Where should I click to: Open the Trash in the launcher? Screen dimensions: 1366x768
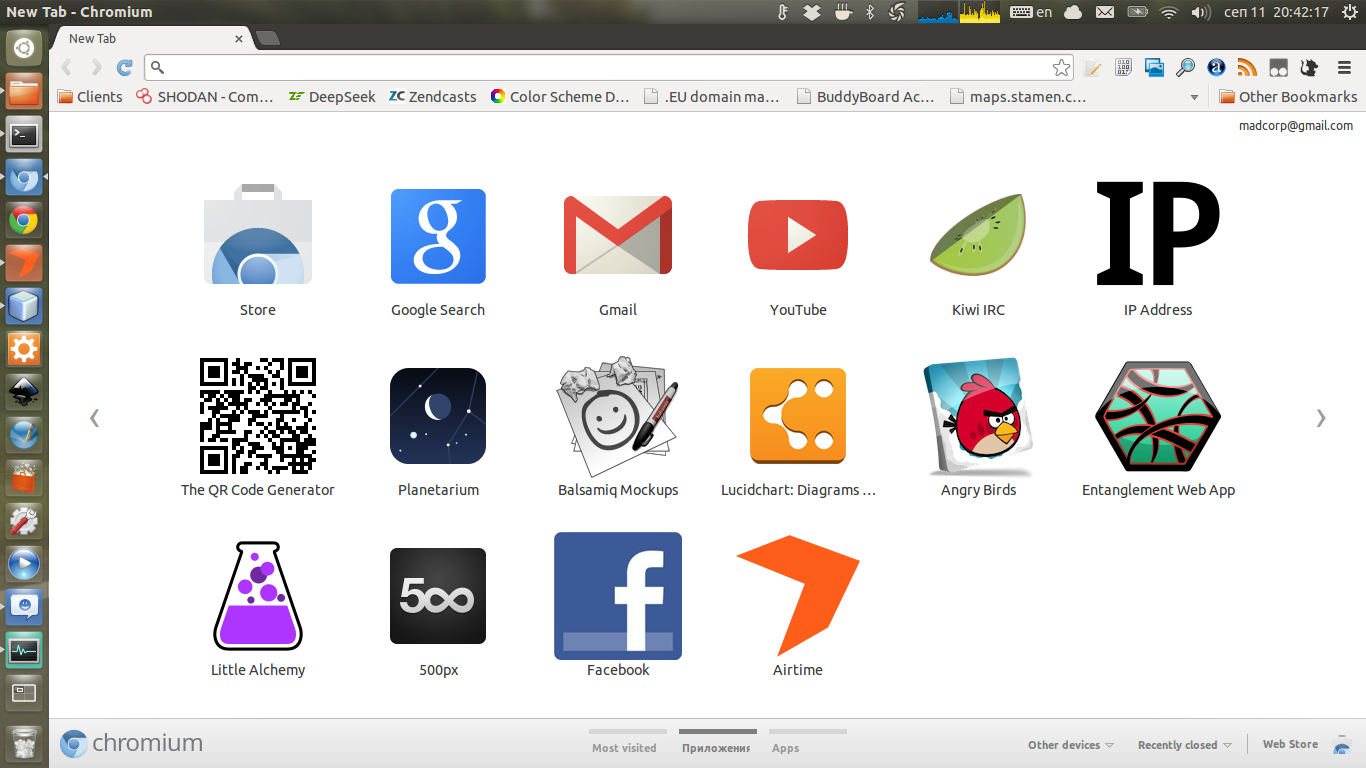click(24, 743)
